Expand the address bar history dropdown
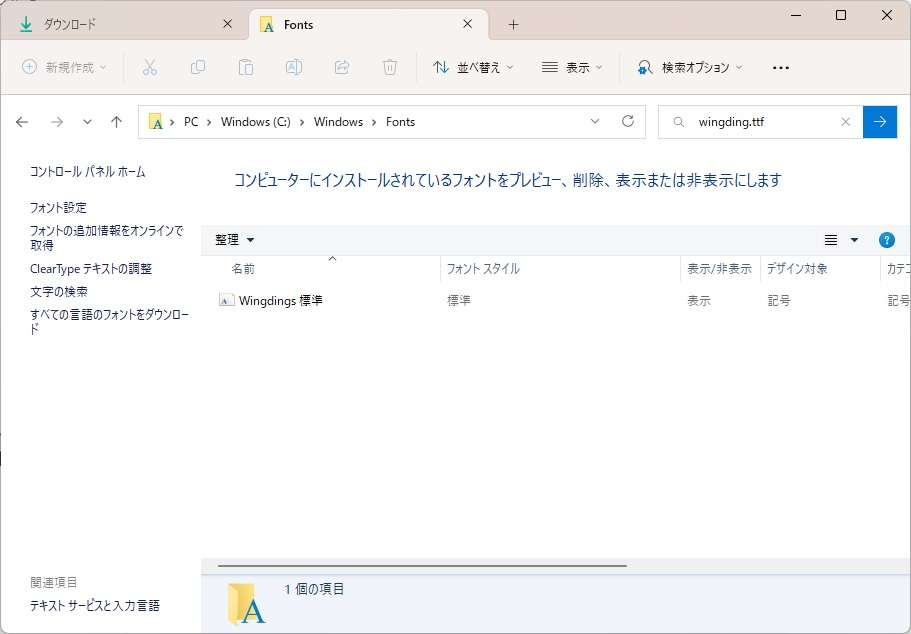The height and width of the screenshot is (634, 911). pos(595,121)
